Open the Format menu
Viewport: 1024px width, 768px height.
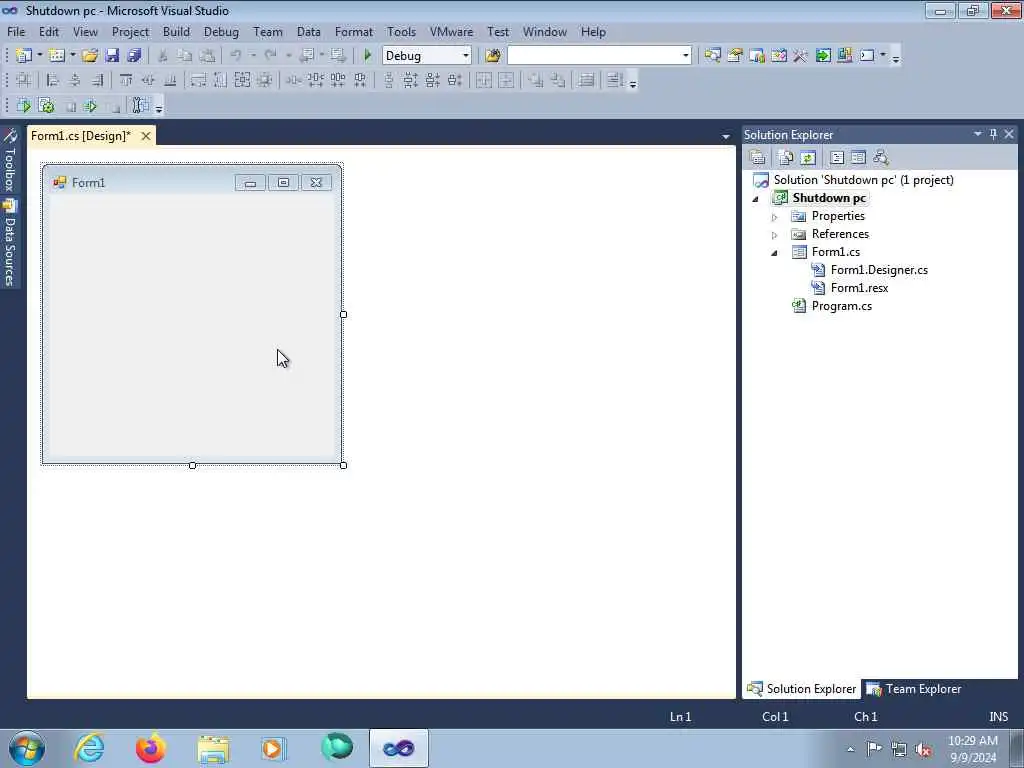click(353, 31)
